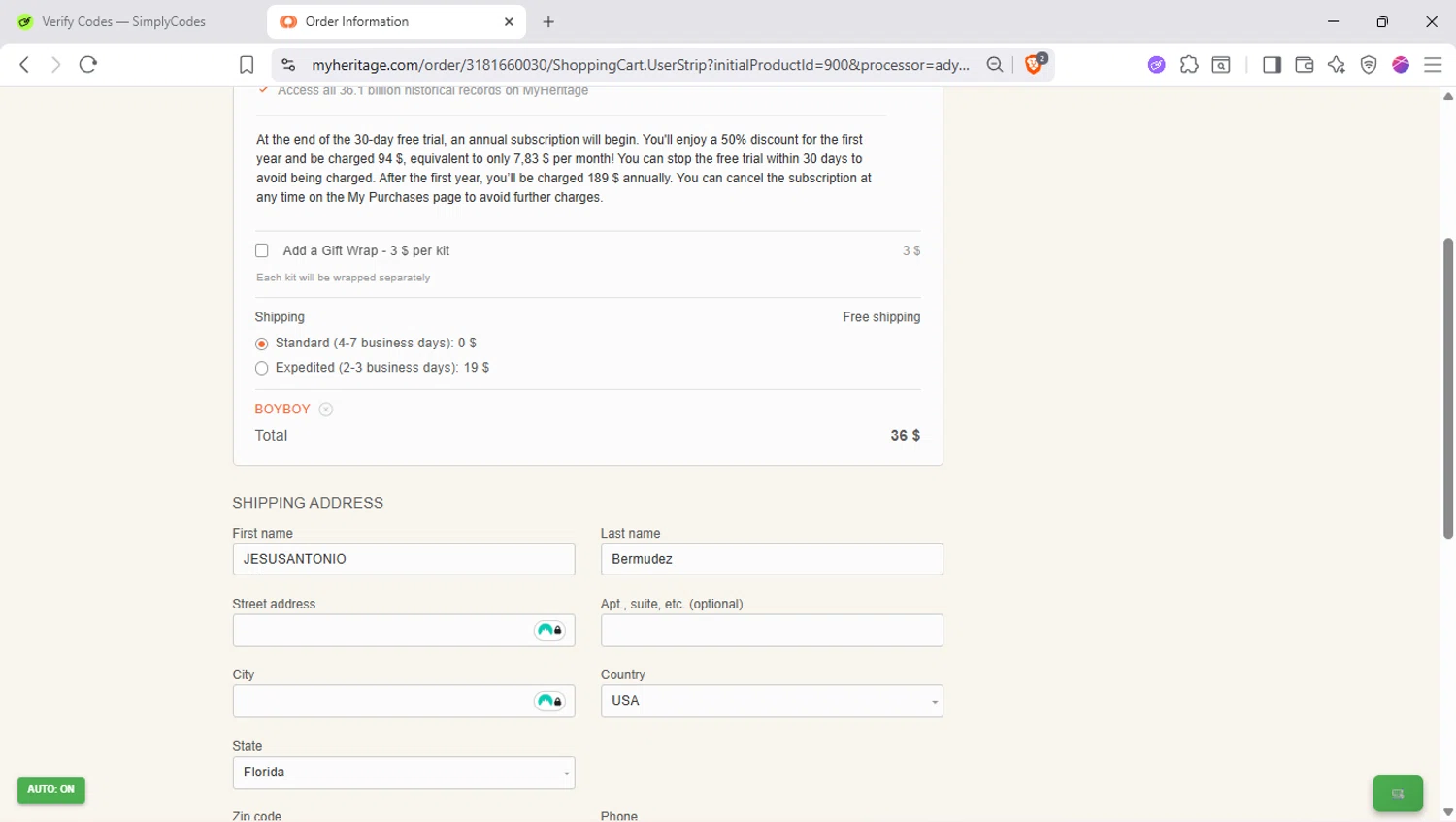Go back to the previous page
This screenshot has height=822, width=1456.
(24, 65)
